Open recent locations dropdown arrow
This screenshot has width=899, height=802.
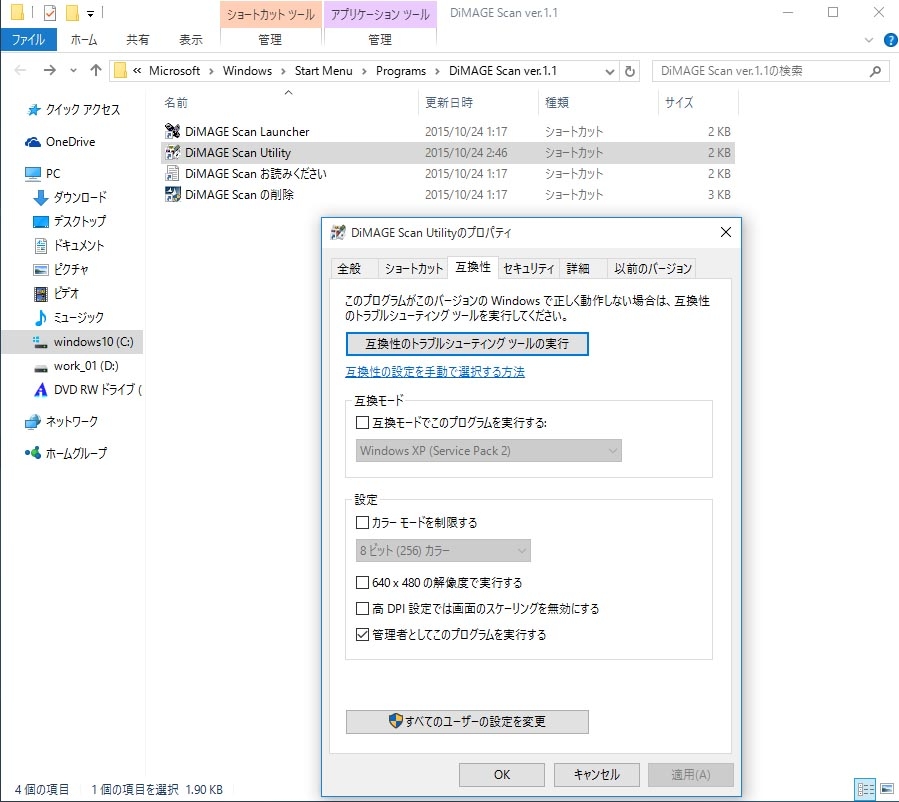click(x=73, y=71)
